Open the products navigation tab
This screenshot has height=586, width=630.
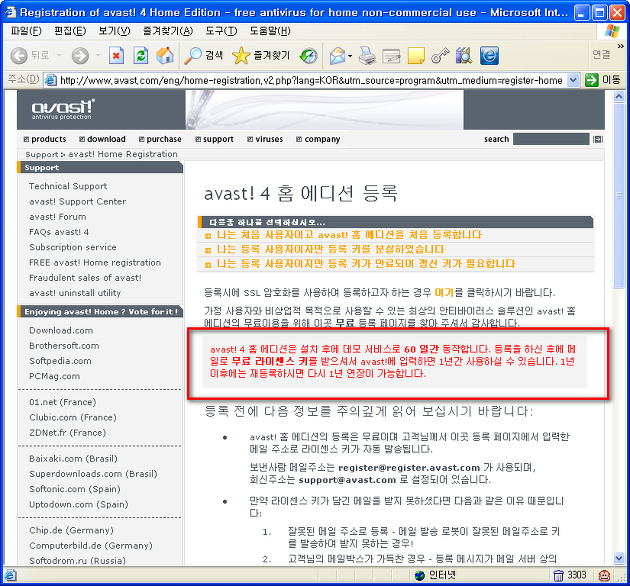point(45,139)
